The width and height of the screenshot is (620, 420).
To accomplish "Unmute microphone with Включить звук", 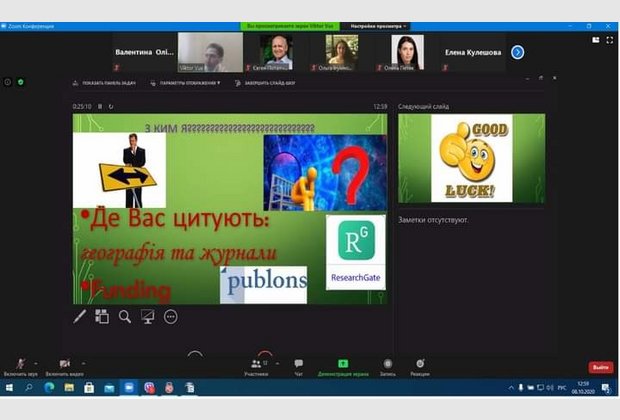I will point(21,367).
